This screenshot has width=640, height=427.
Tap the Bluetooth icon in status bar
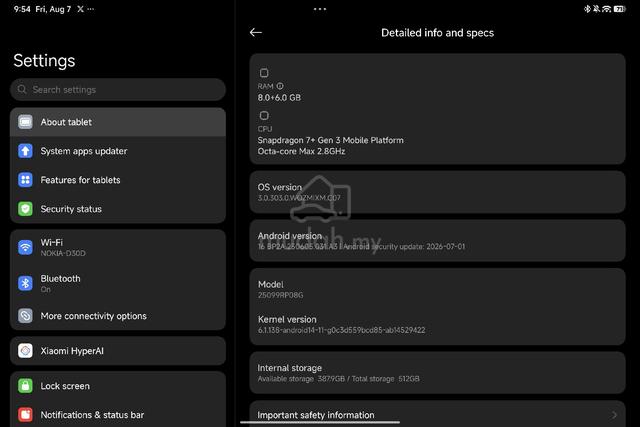pyautogui.click(x=587, y=9)
